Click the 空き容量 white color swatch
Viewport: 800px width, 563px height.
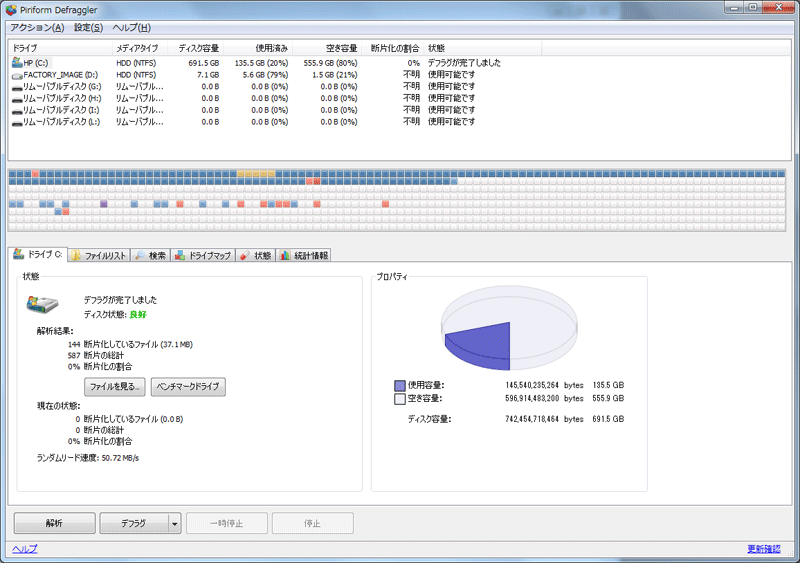400,399
